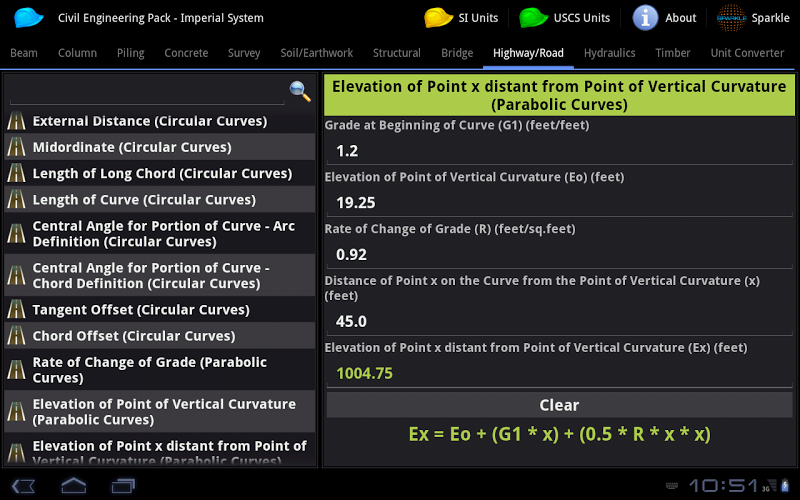Focus the Rate of Change of Grade input
Image resolution: width=800 pixels, height=500 pixels.
(559, 255)
